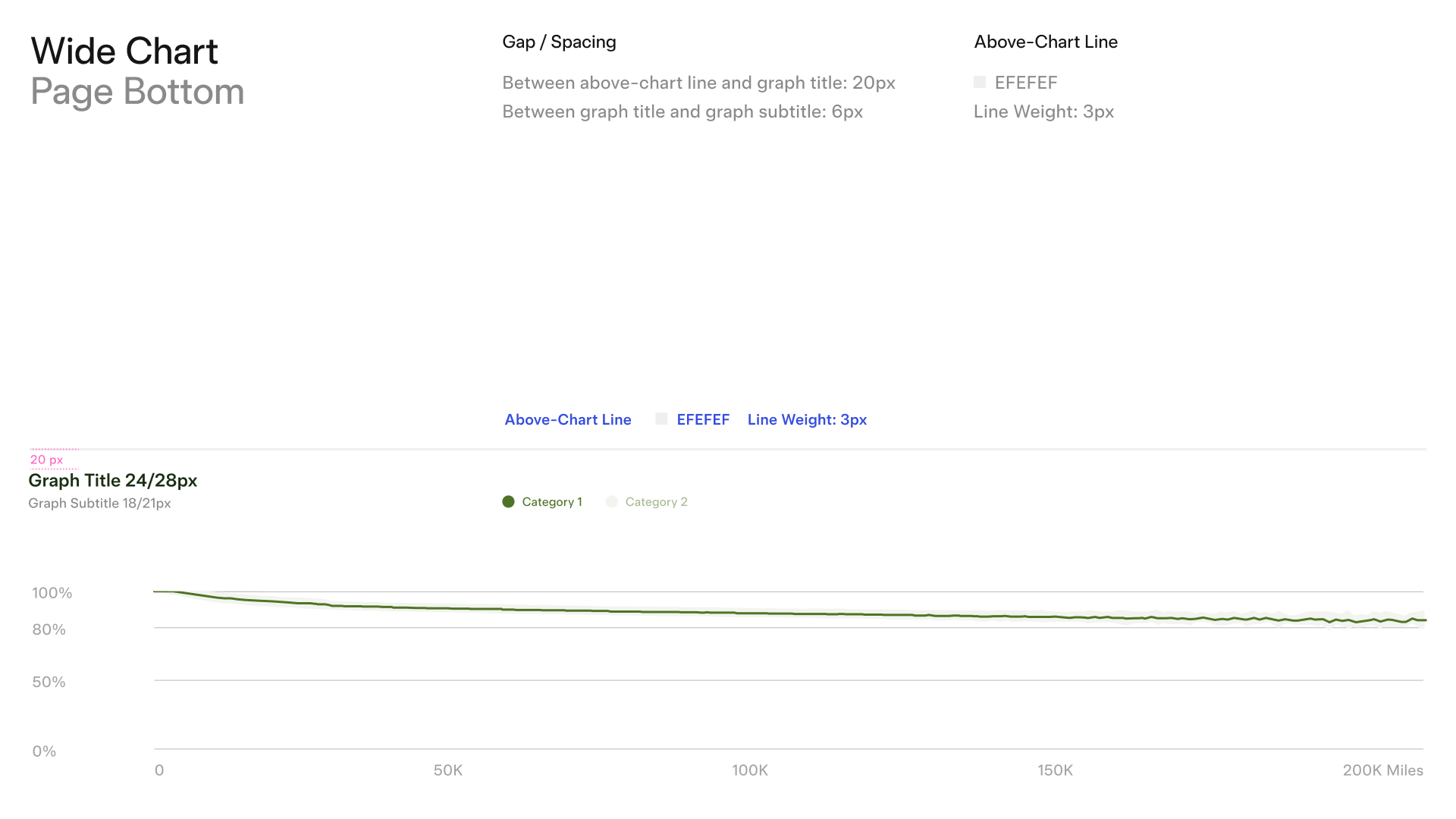1456x819 pixels.
Task: Click the 100K label on the x-axis
Action: coord(750,770)
